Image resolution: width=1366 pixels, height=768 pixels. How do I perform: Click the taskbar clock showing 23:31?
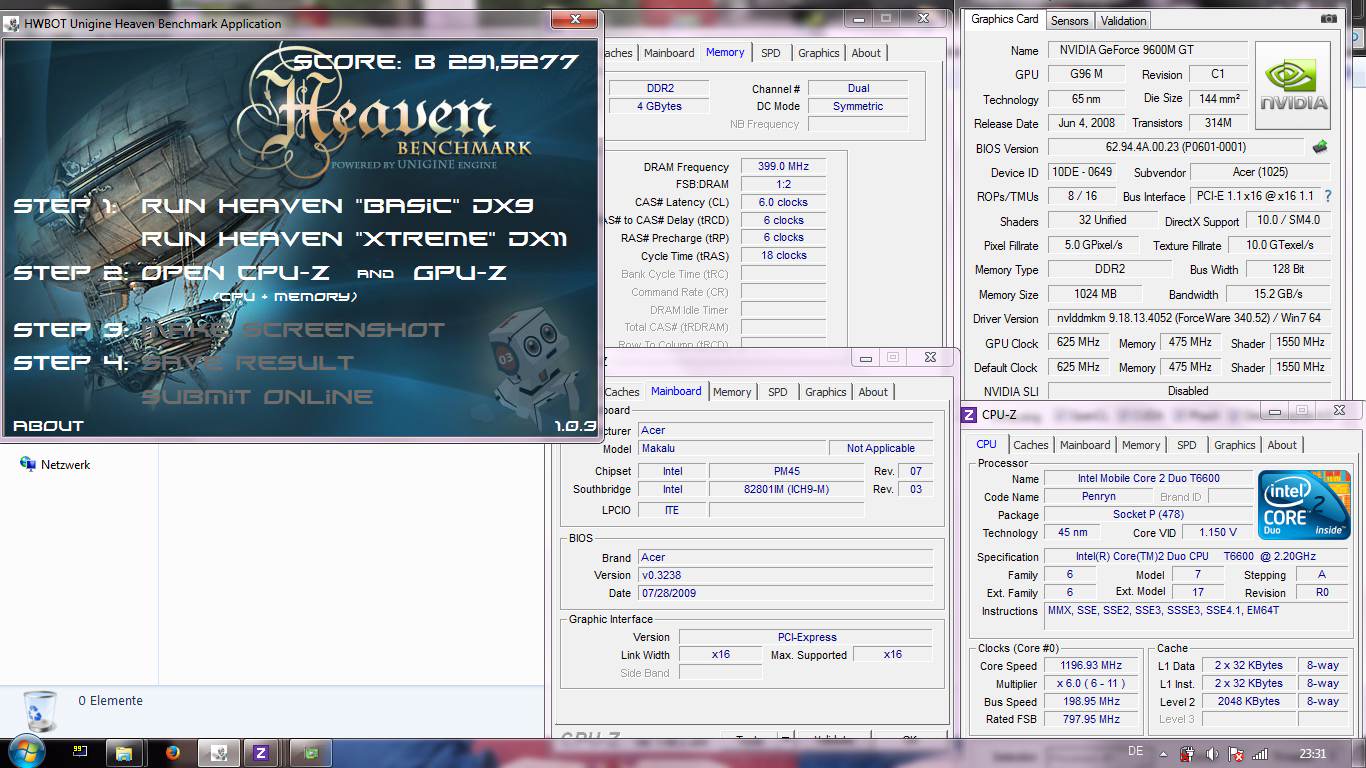[x=1313, y=753]
